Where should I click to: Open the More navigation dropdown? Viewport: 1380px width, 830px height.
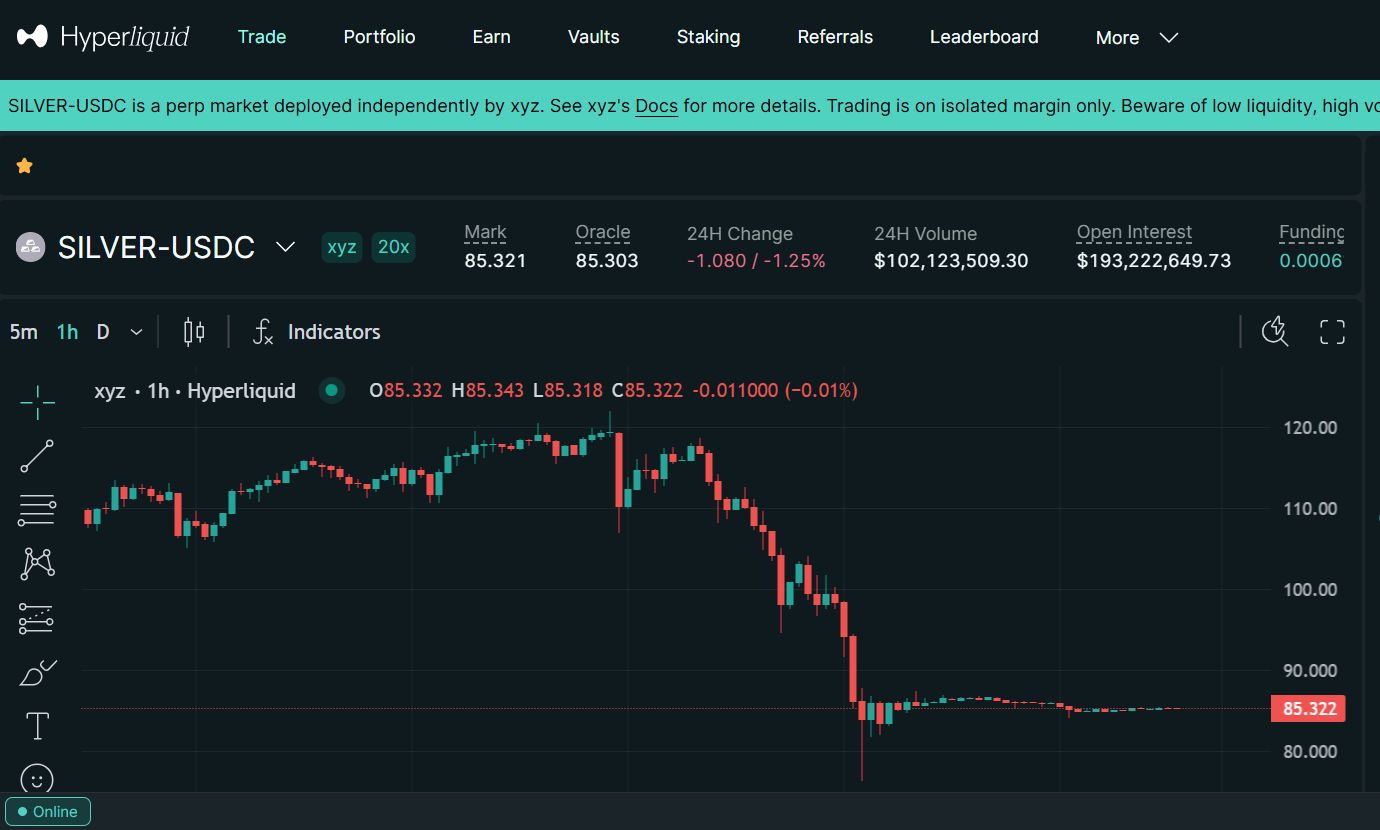[x=1137, y=38]
